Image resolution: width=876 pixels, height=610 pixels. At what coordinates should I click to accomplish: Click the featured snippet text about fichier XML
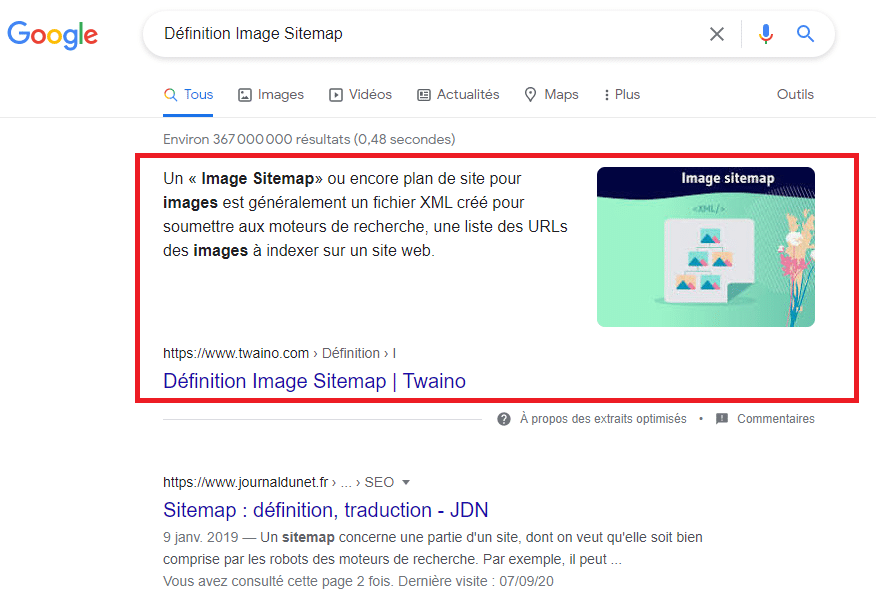tap(365, 215)
